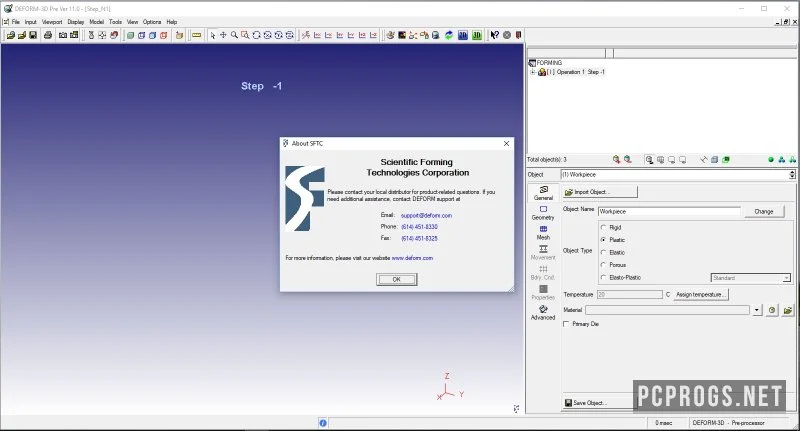Select the magnifying glass Zoom tool
The image size is (800, 431).
234,35
